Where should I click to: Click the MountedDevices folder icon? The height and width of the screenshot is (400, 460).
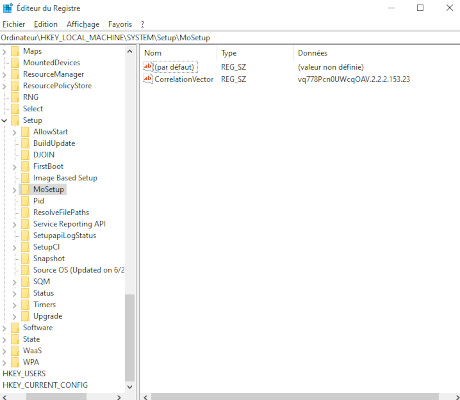(x=15, y=63)
